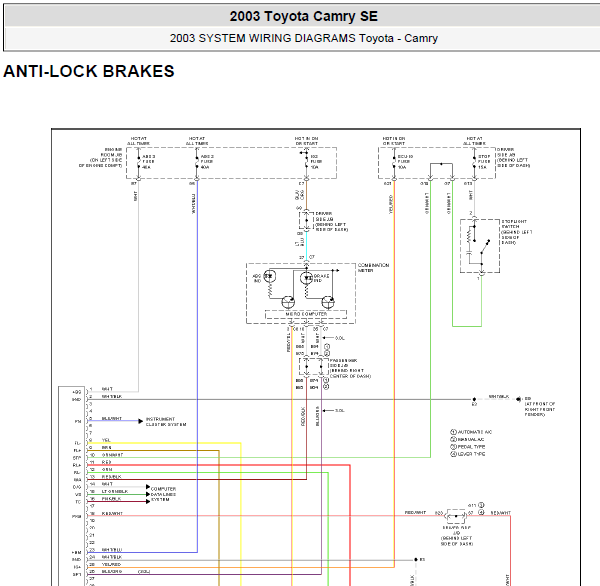Click the arrowhead ending the PNK/BLK wire
Screen dimensions: 600x586
click(148, 501)
